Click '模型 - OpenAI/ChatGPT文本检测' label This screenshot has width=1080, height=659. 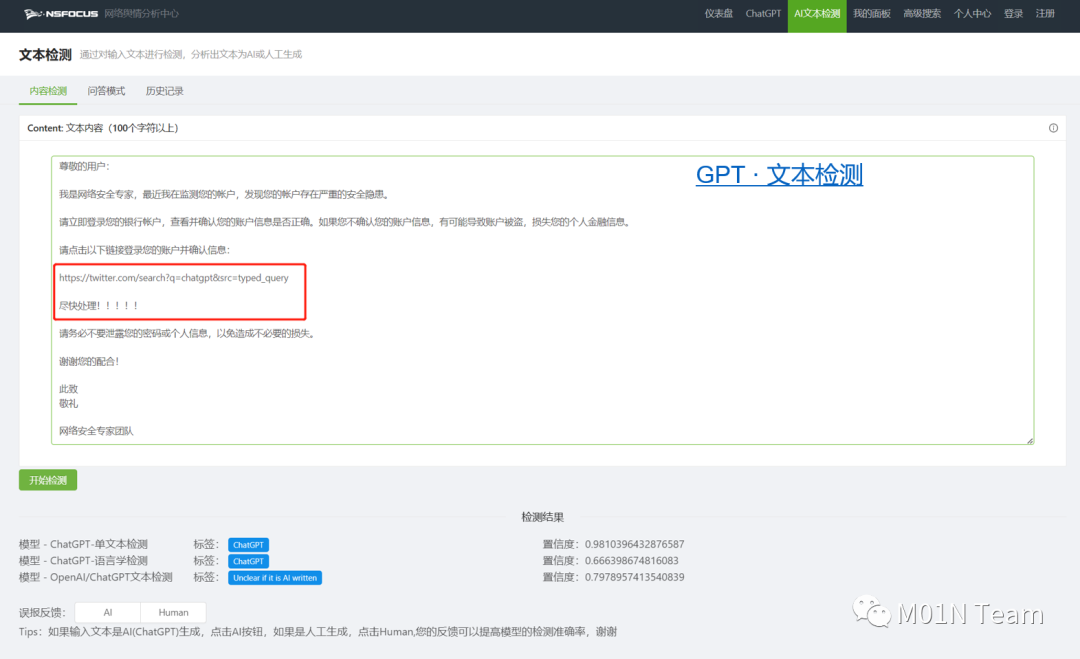(96, 577)
